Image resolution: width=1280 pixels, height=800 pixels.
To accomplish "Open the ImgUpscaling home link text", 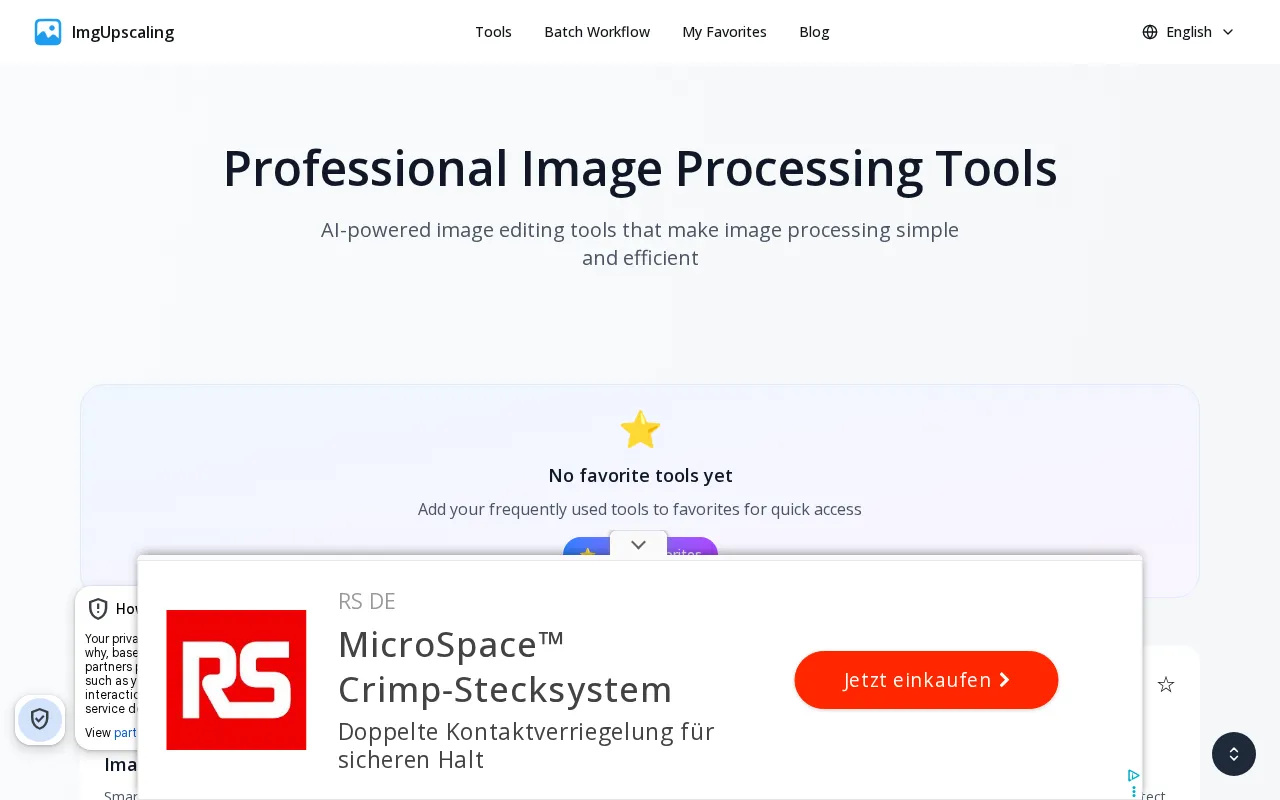I will pos(123,32).
